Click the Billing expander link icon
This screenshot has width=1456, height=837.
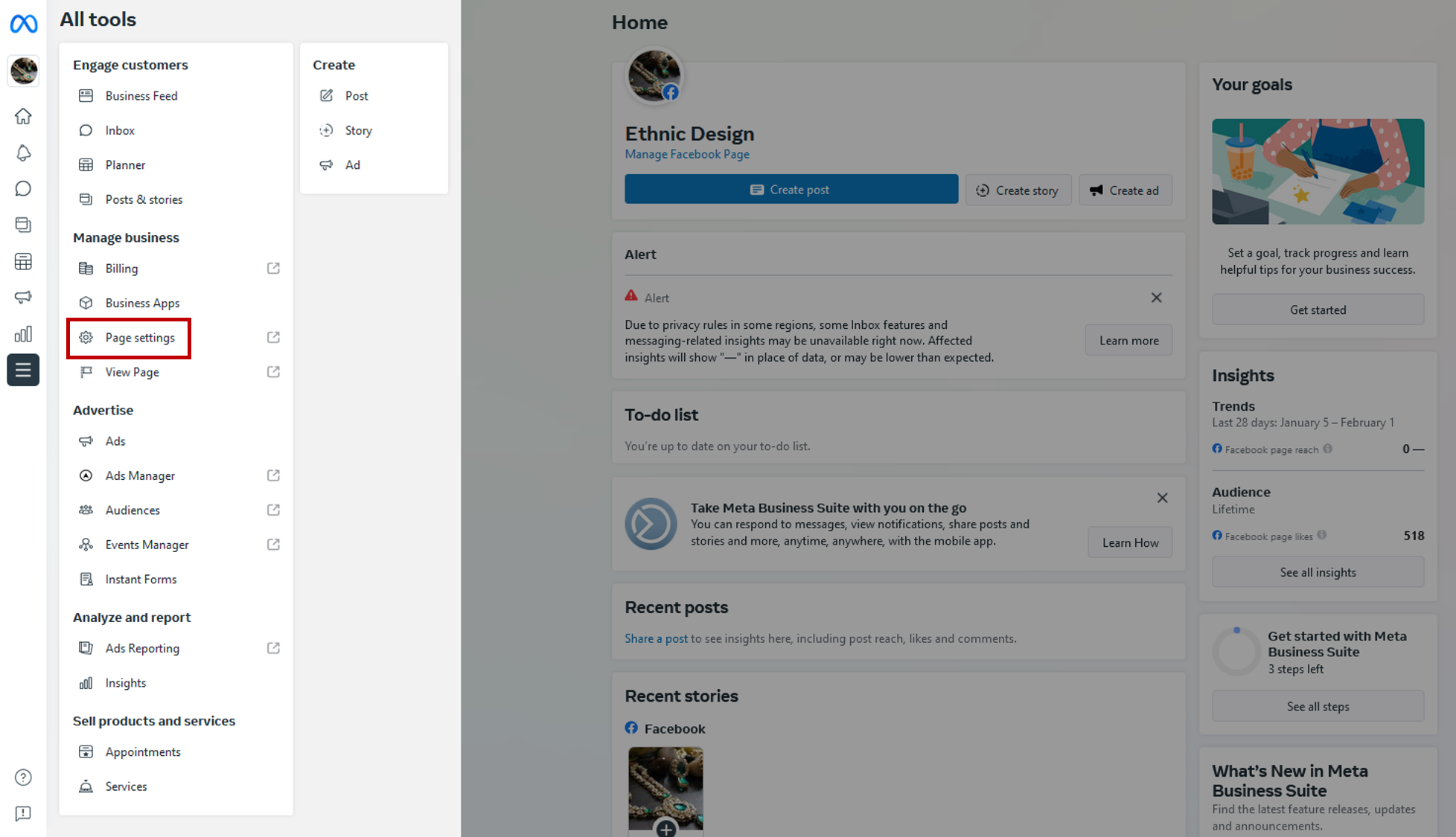273,268
